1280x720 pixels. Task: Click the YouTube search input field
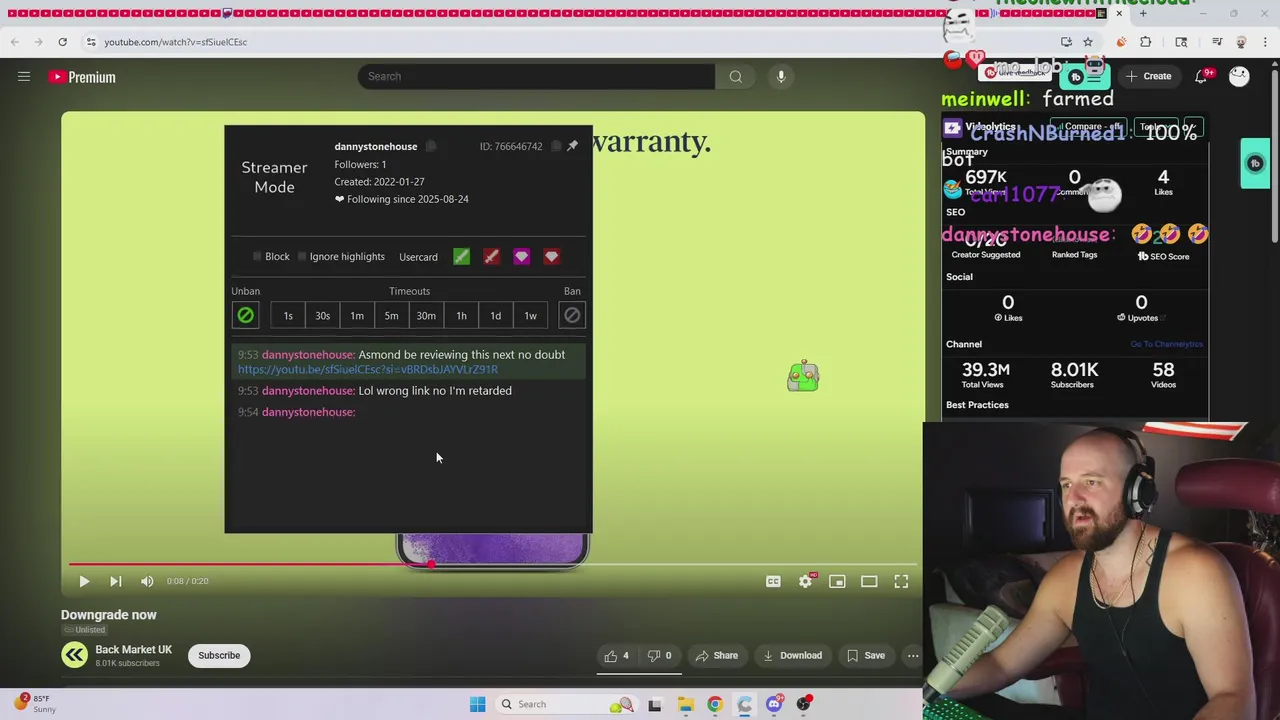[x=536, y=76]
